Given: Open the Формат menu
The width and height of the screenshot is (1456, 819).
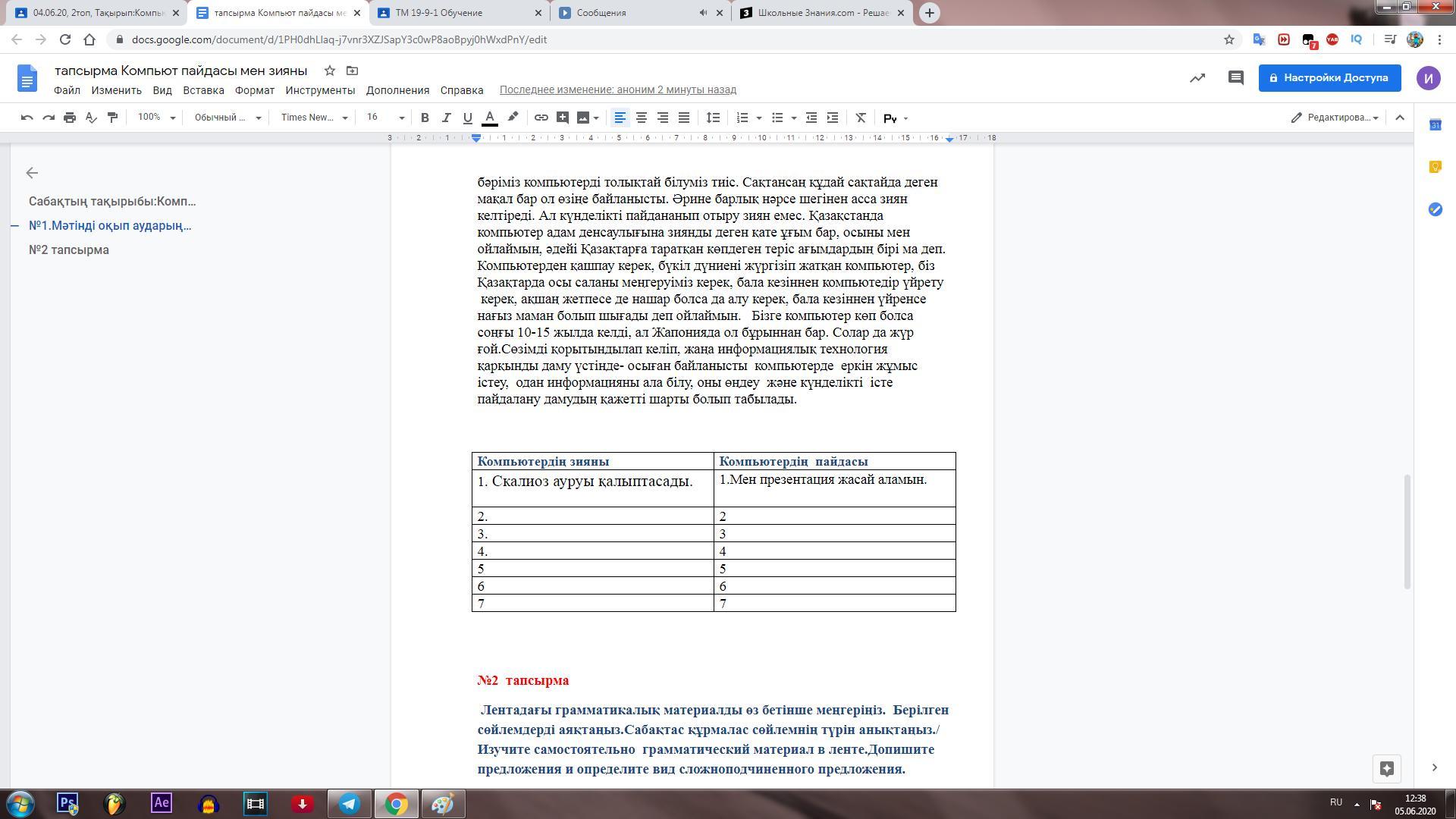Looking at the screenshot, I should (x=254, y=90).
